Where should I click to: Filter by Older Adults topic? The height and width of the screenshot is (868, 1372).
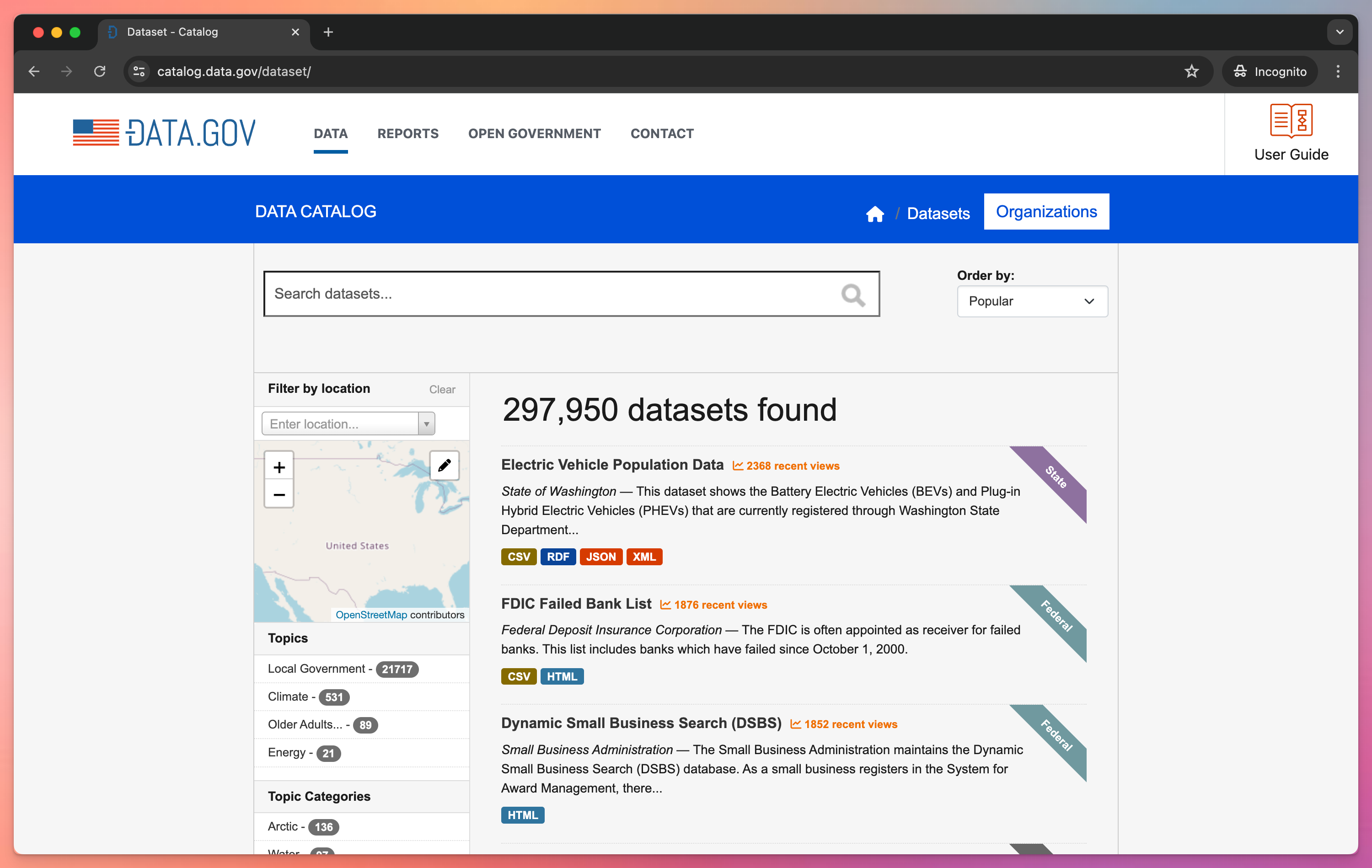[x=322, y=724]
